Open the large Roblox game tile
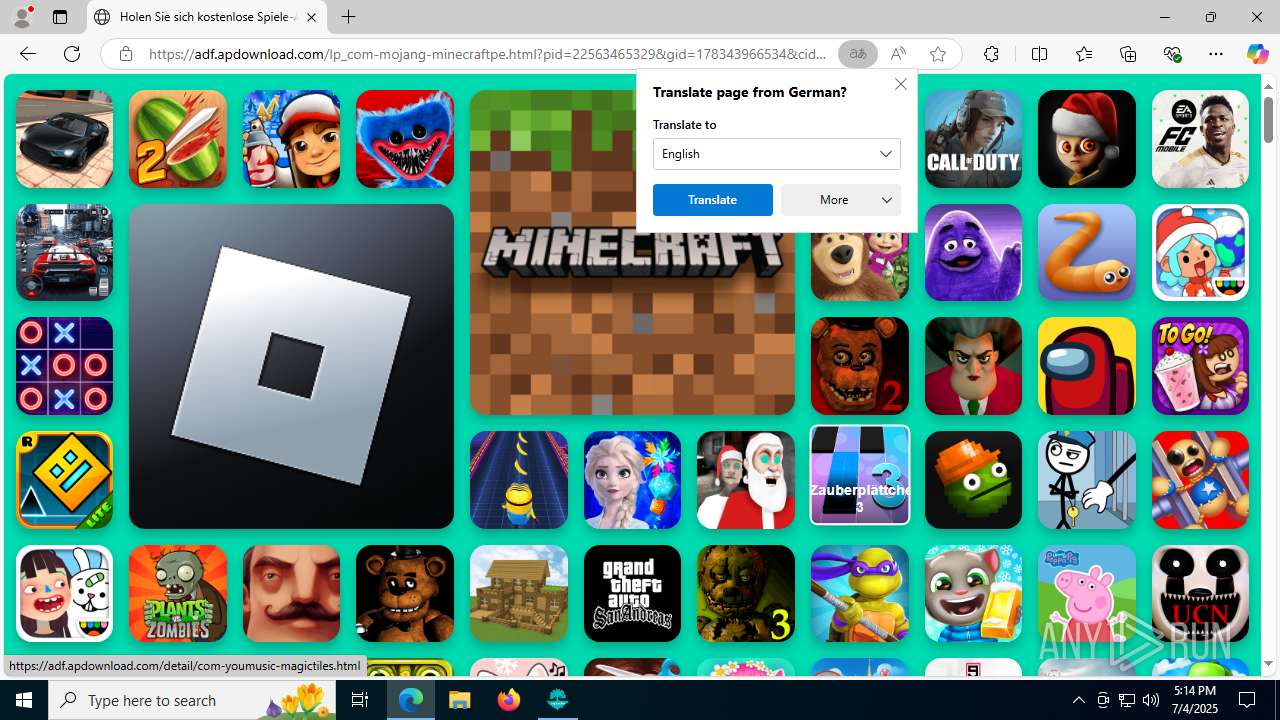Screen dimensions: 1280x720 click(291, 366)
